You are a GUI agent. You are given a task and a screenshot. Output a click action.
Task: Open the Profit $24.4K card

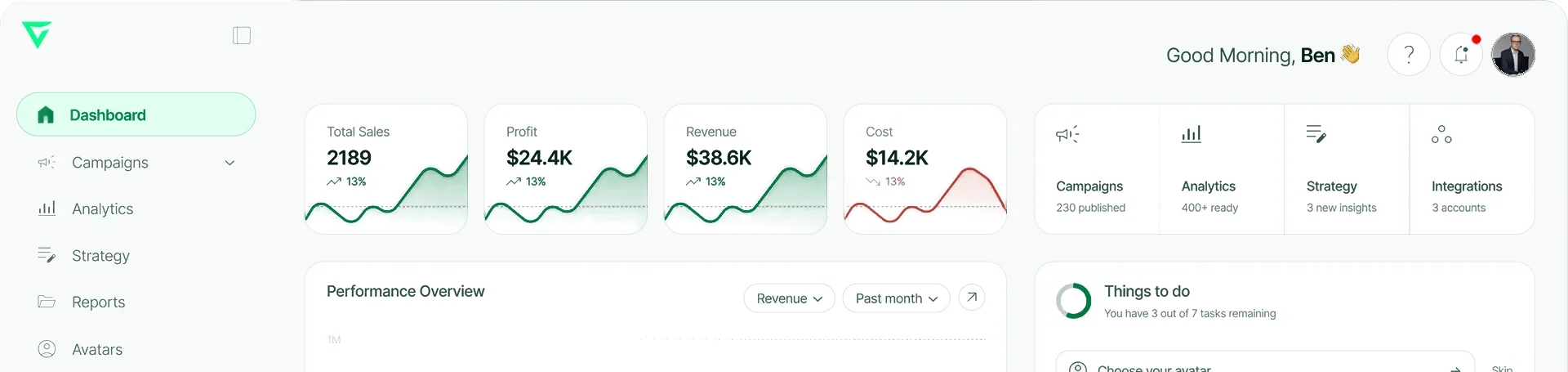[x=566, y=169]
